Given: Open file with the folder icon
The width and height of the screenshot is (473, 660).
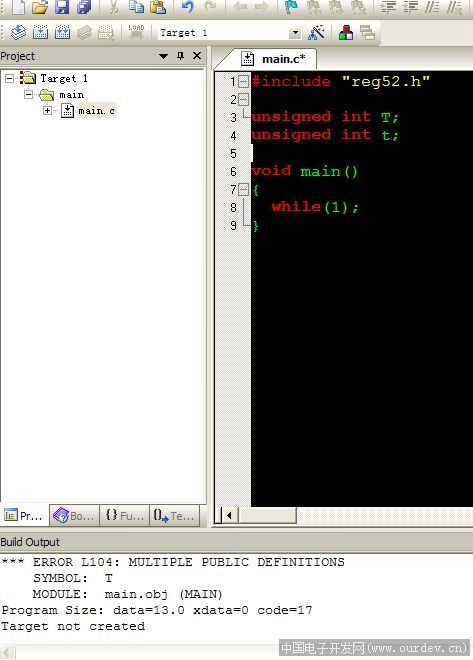Looking at the screenshot, I should 40,7.
